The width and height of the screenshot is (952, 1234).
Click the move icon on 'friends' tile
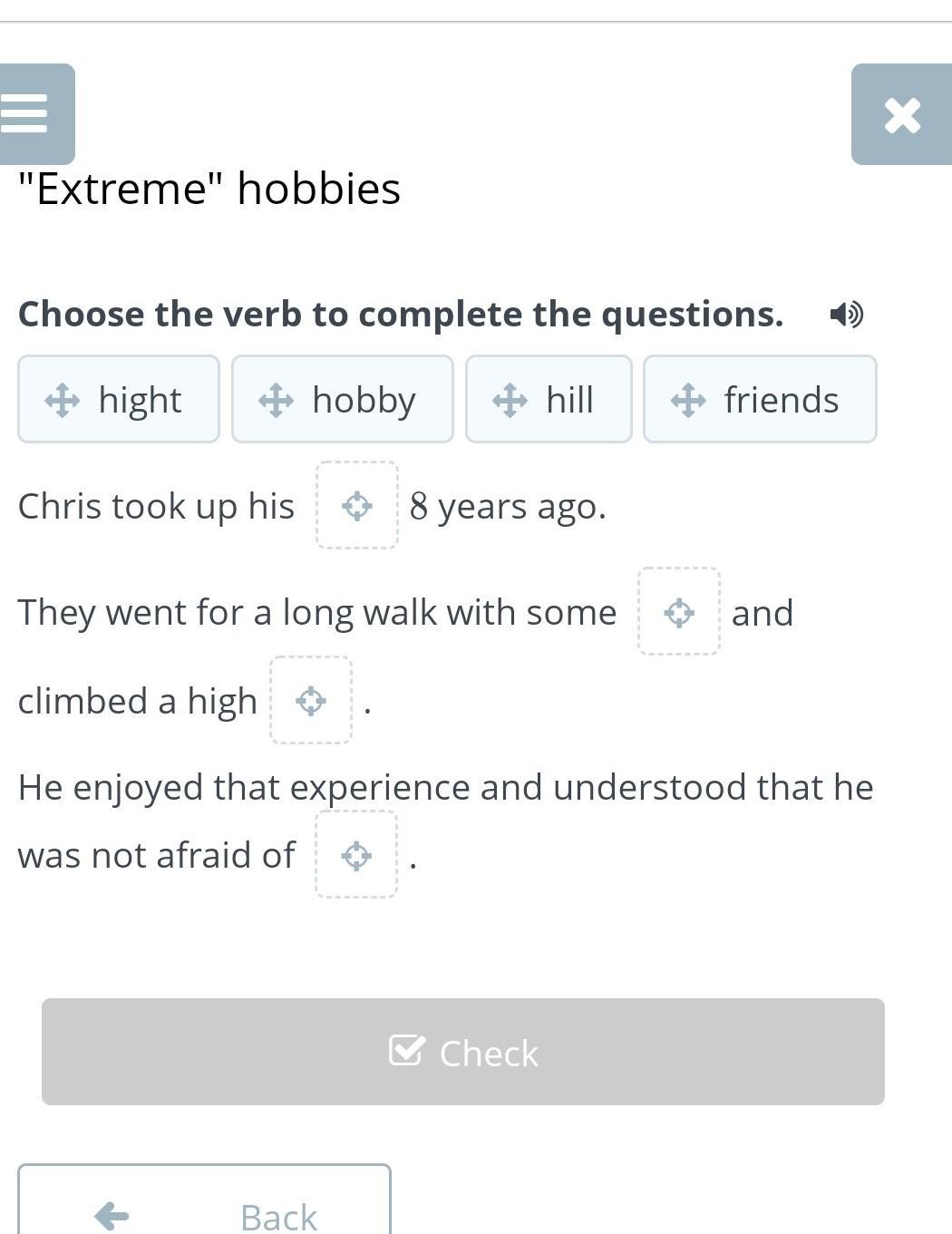(x=688, y=400)
